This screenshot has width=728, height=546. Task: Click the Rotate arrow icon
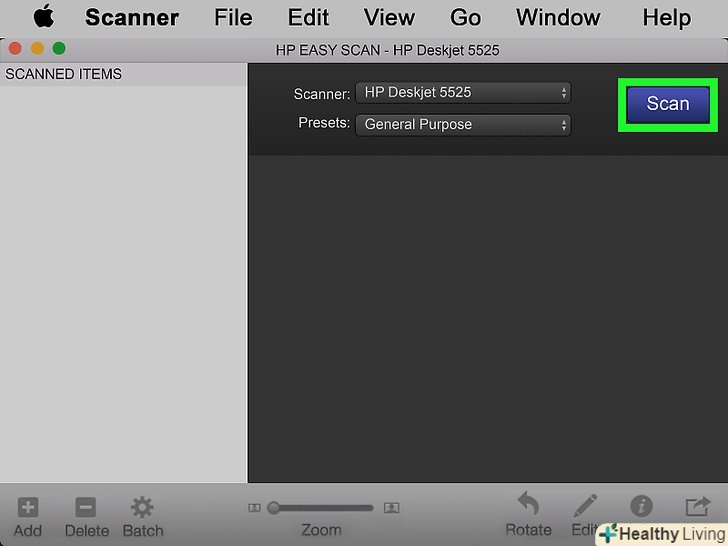528,504
